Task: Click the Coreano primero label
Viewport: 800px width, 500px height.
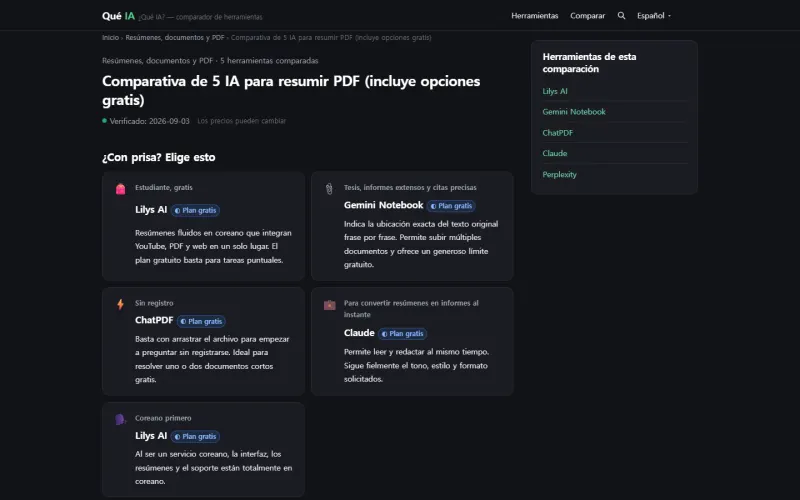Action: coord(163,418)
